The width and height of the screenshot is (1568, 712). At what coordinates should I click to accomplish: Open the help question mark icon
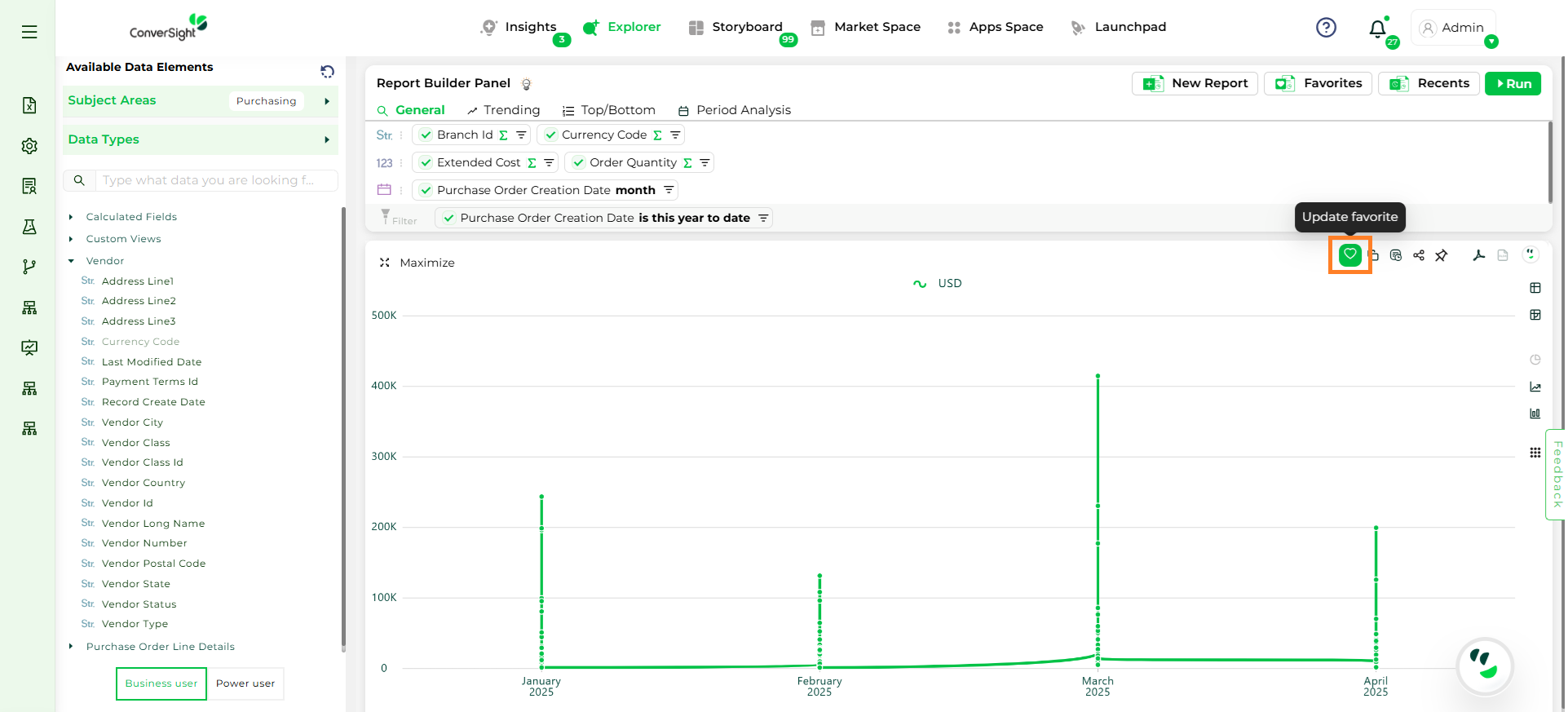tap(1326, 28)
